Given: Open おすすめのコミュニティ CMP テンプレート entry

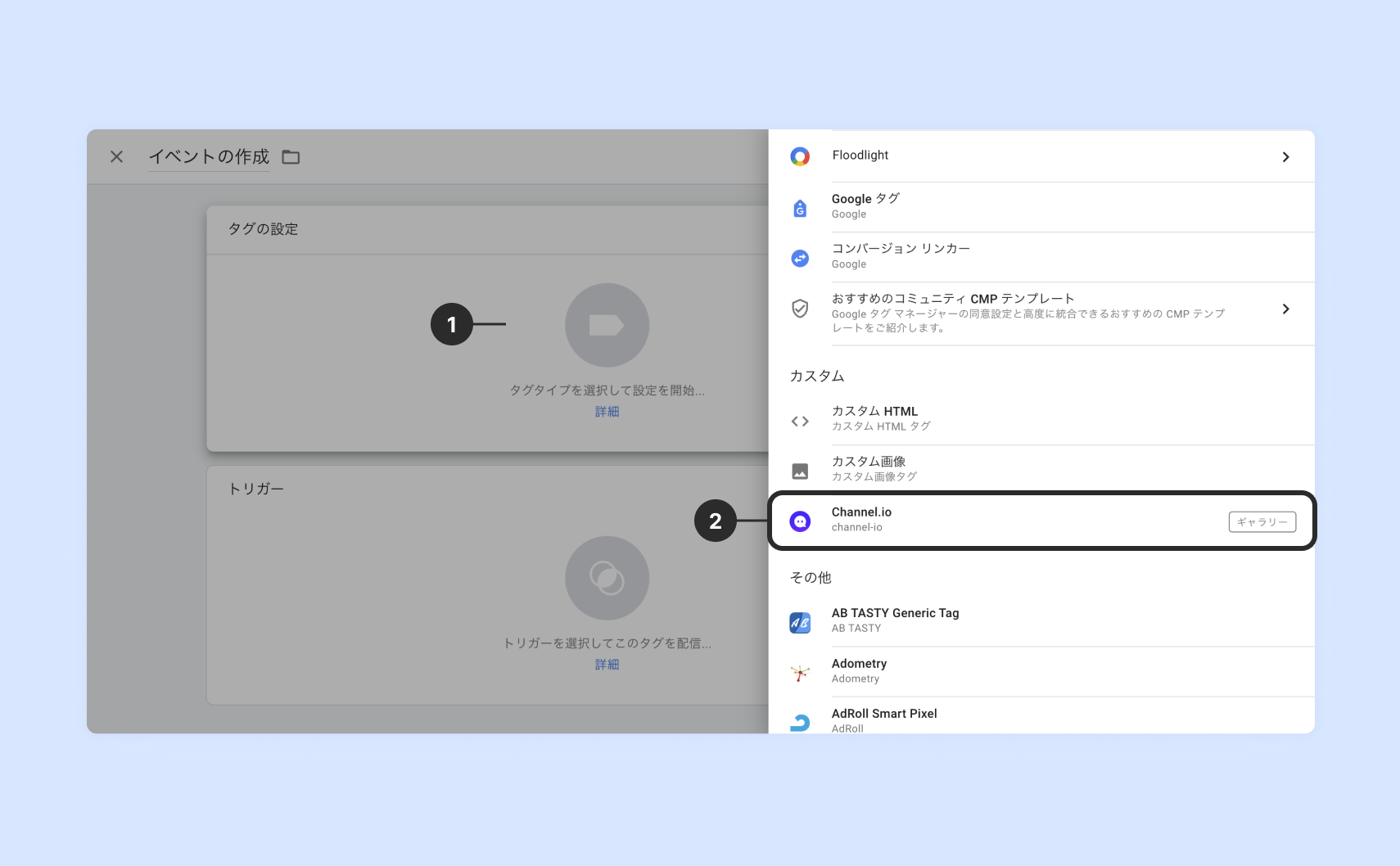Looking at the screenshot, I should [x=1041, y=313].
